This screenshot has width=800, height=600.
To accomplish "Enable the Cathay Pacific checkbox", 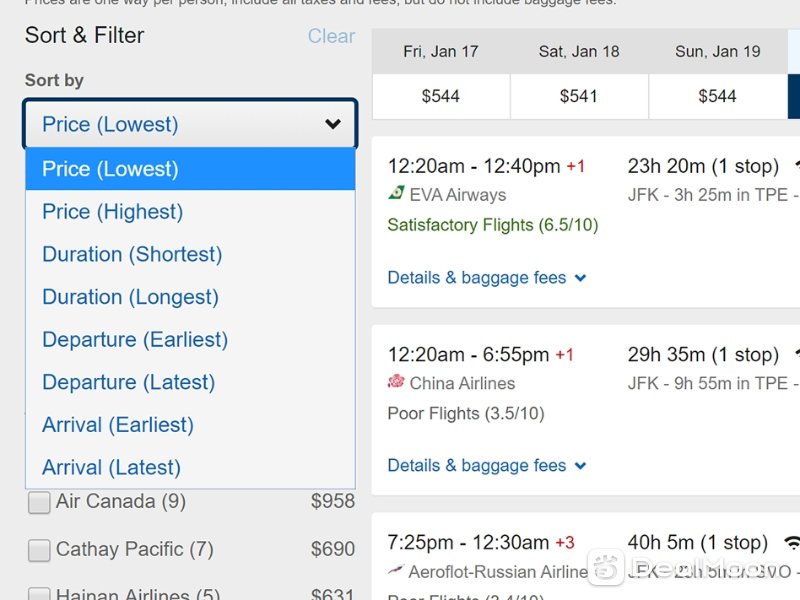I will 39,550.
